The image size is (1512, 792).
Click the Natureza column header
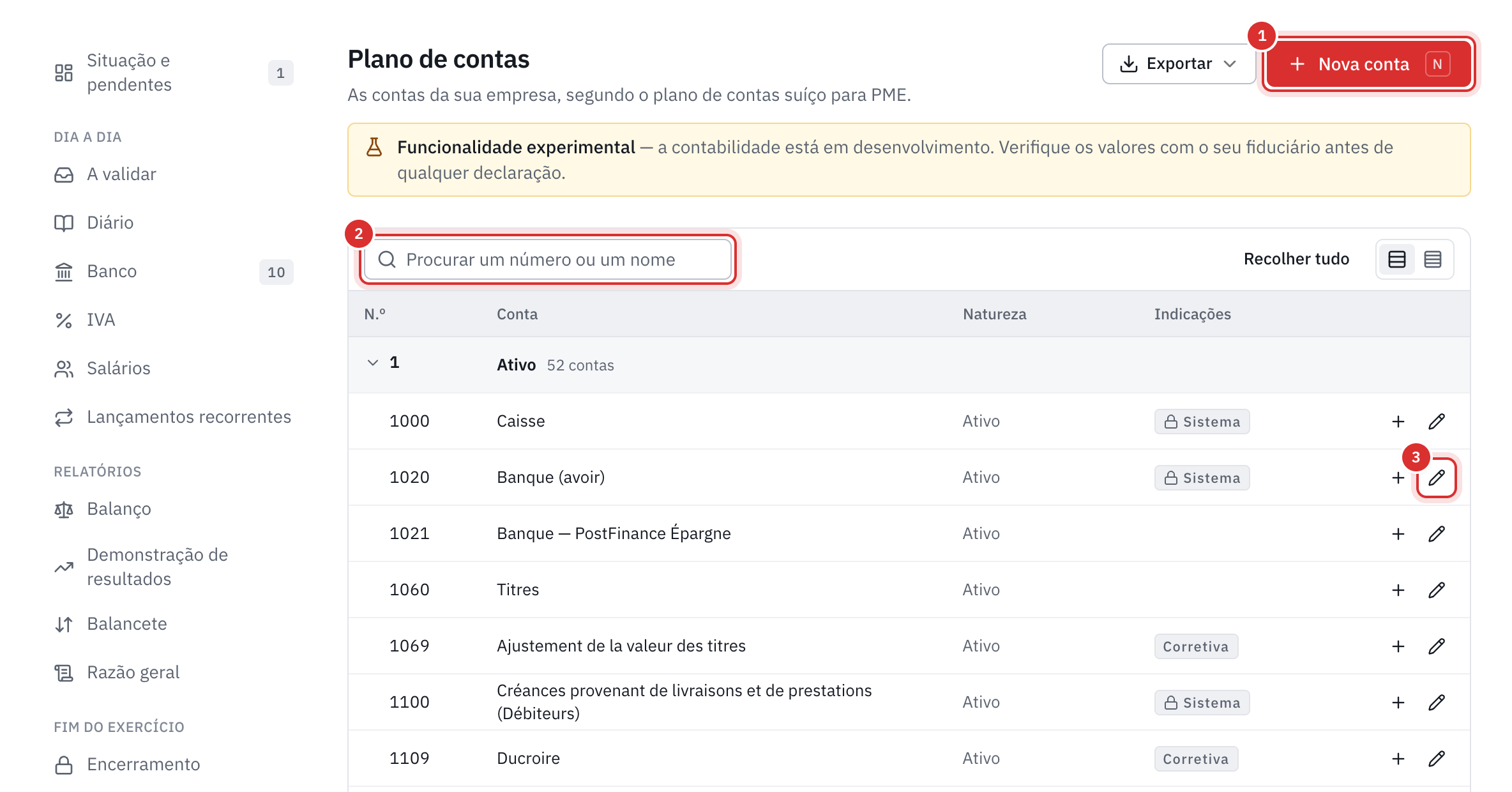coord(994,314)
